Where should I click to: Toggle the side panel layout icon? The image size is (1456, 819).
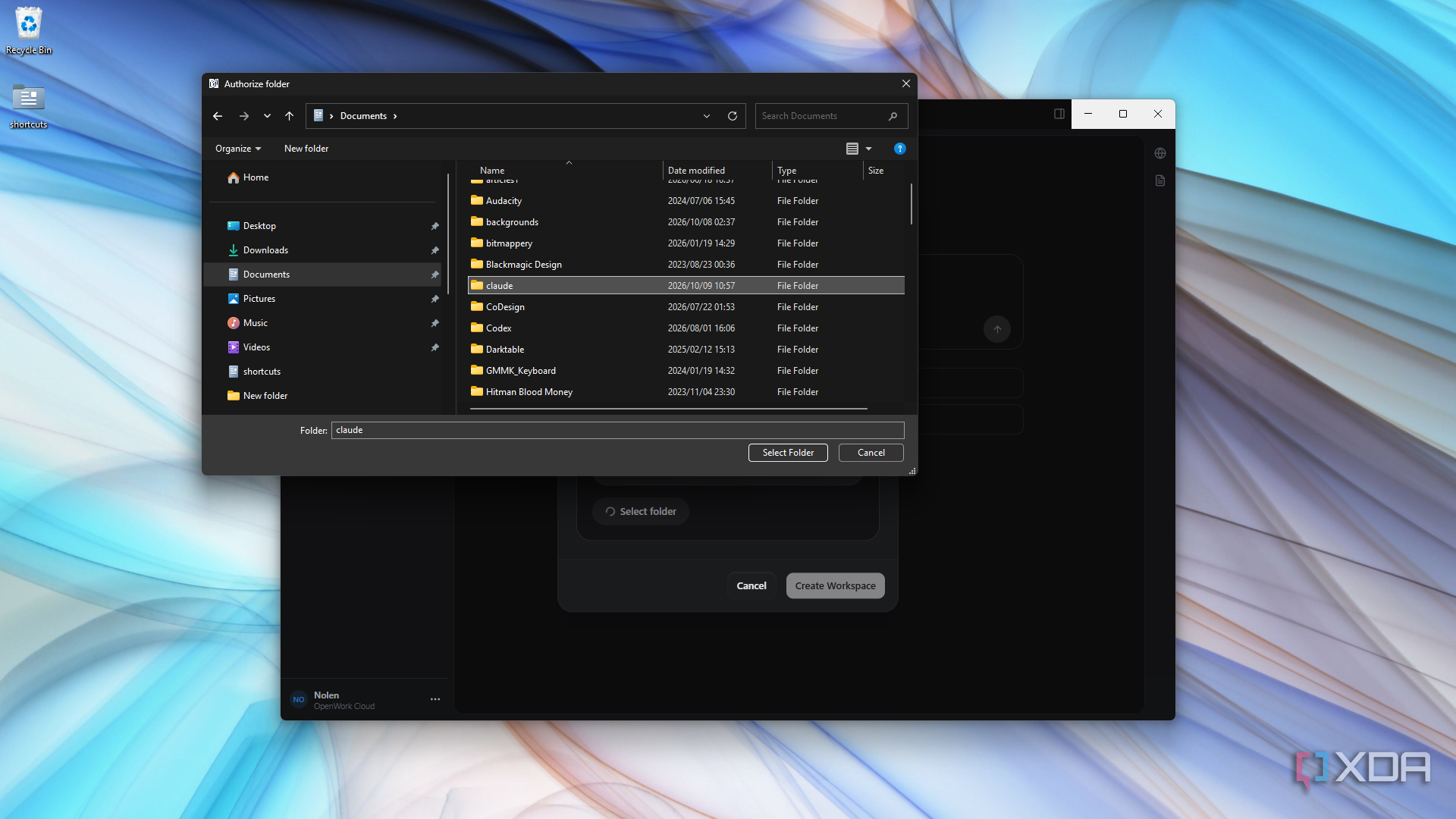tap(1059, 114)
